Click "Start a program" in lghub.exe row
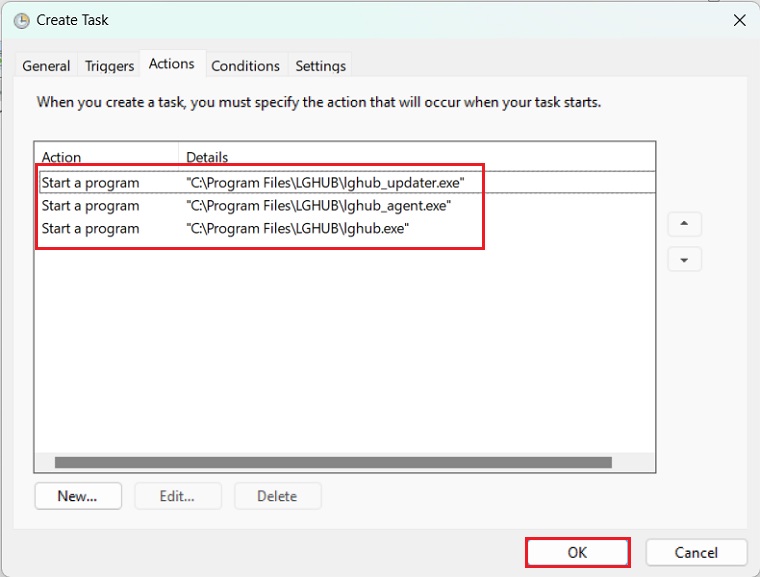760x577 pixels. point(90,228)
